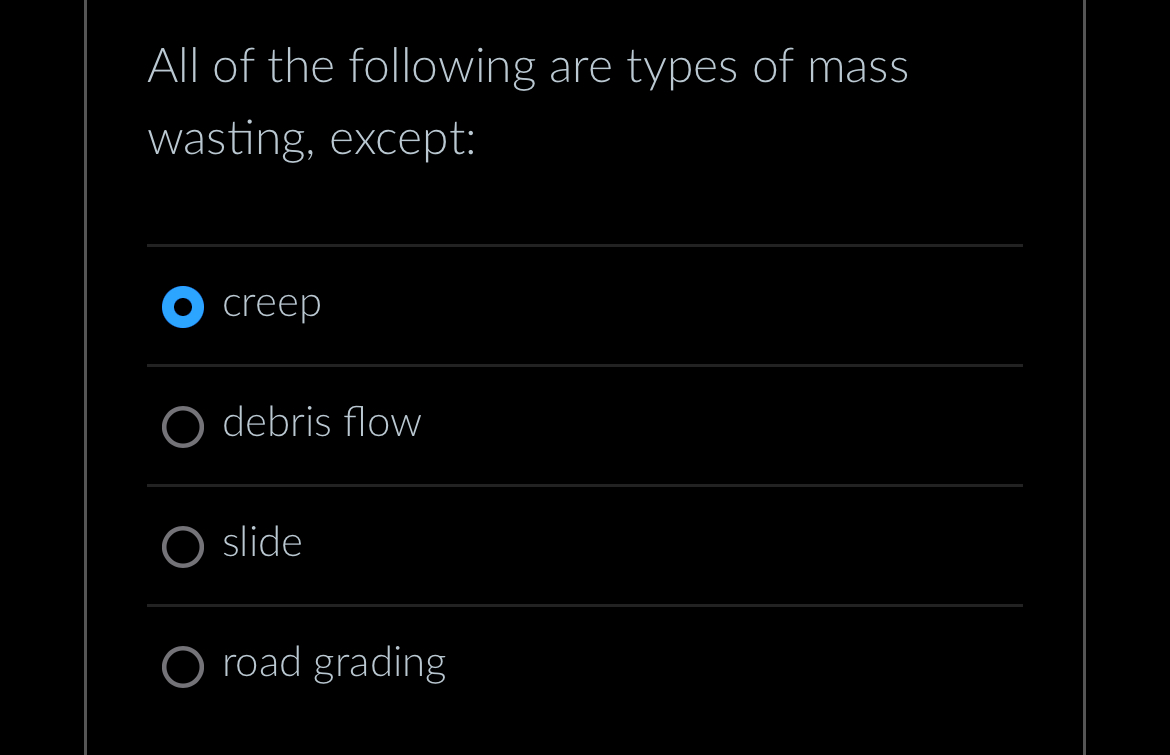Click the divider line below the question

coord(585,243)
